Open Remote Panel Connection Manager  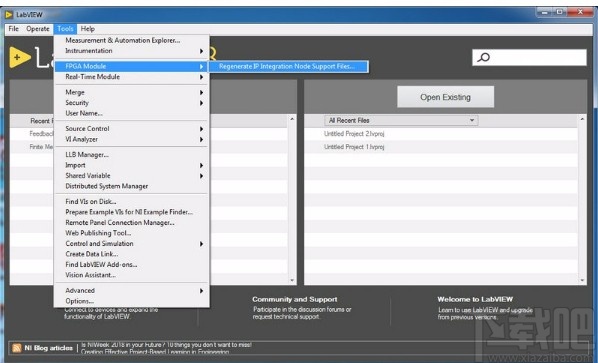point(132,223)
